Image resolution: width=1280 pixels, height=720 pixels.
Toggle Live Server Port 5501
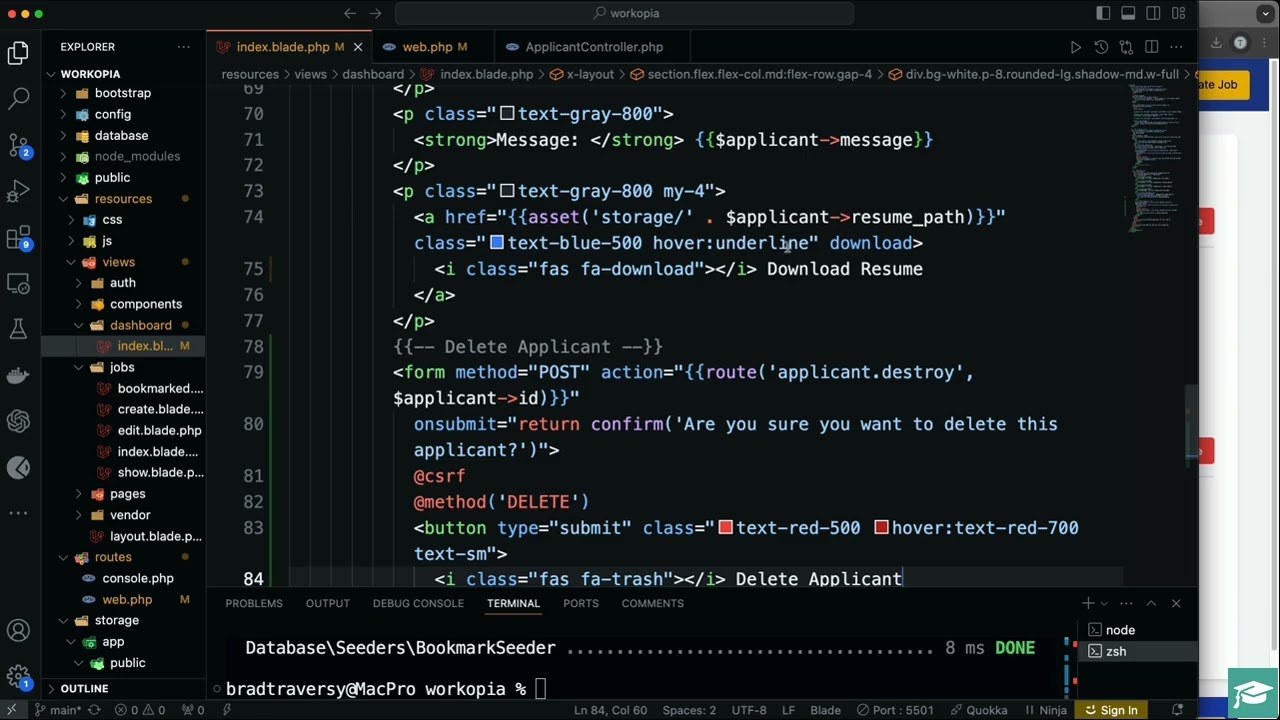pos(895,710)
